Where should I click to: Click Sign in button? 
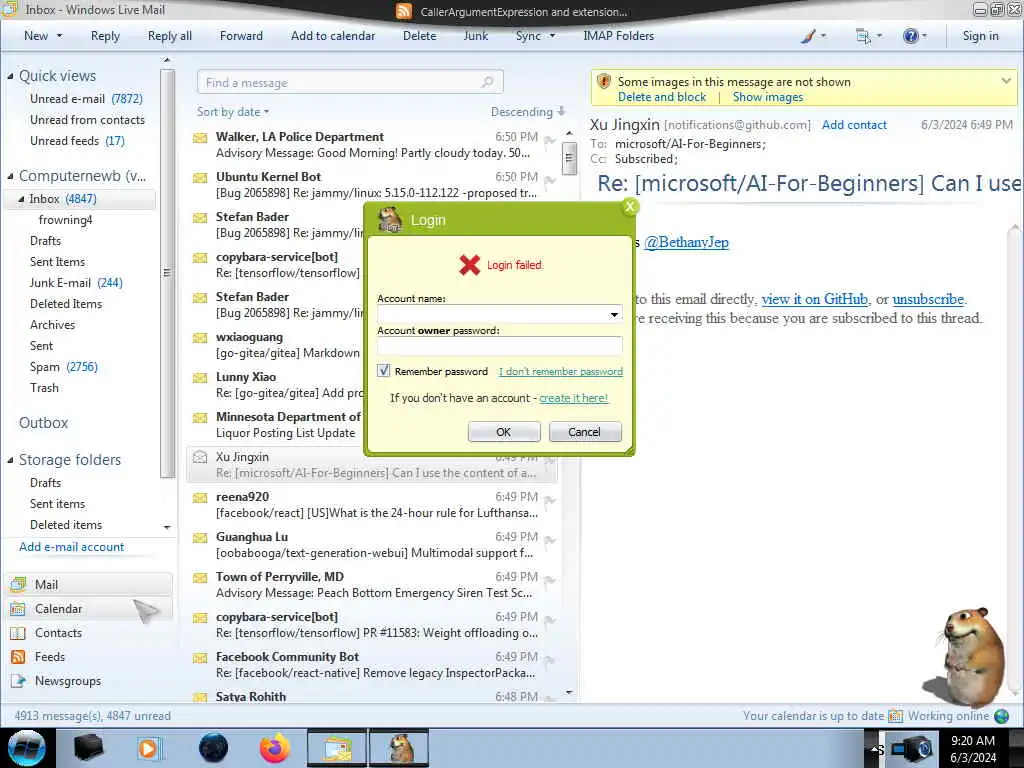click(980, 36)
